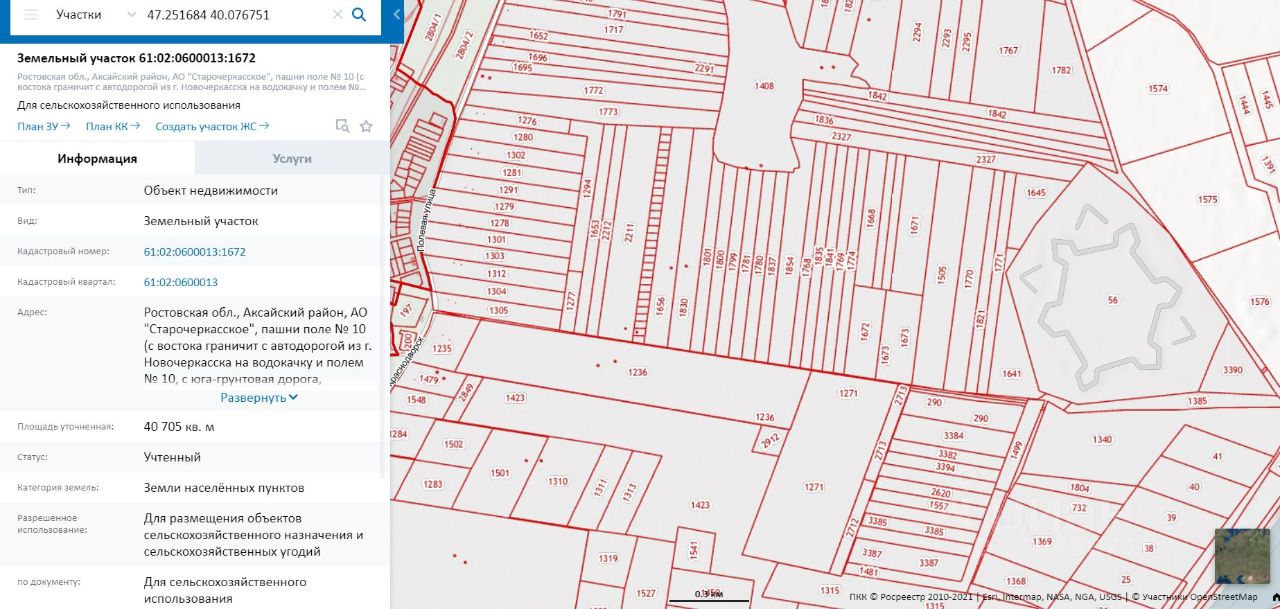Screen dimensions: 1280x609
Task: Select the status value Учтенный
Action: point(172,457)
